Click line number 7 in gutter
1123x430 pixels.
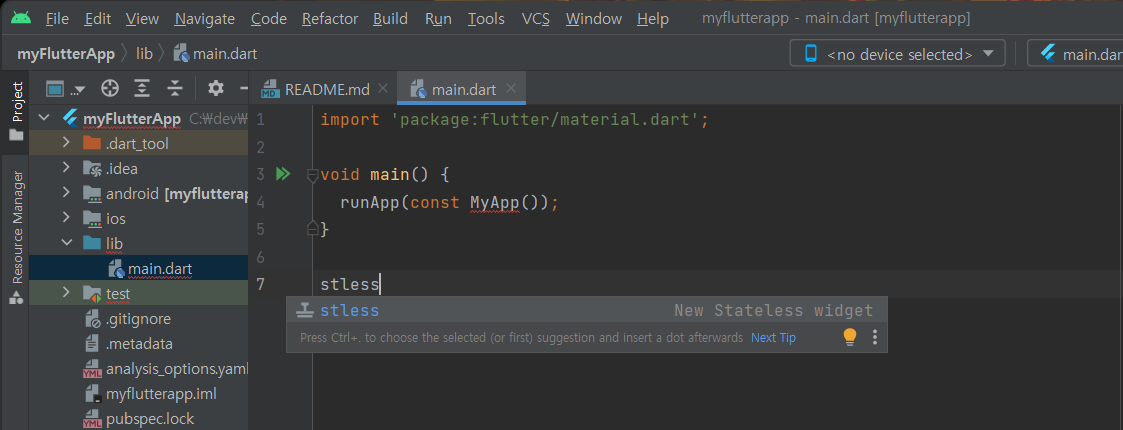tap(261, 285)
